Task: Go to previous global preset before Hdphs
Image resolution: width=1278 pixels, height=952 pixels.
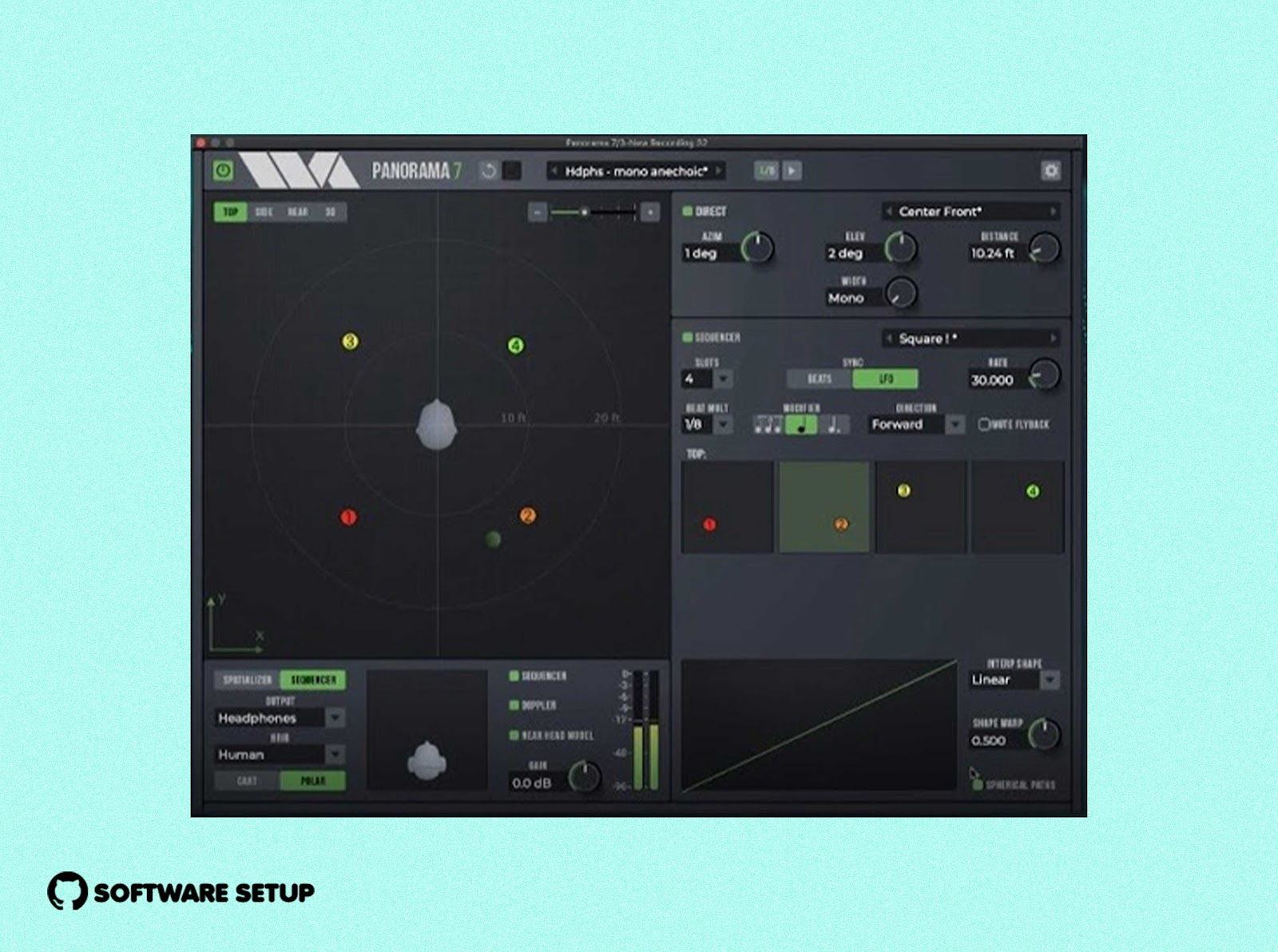Action: pos(554,171)
